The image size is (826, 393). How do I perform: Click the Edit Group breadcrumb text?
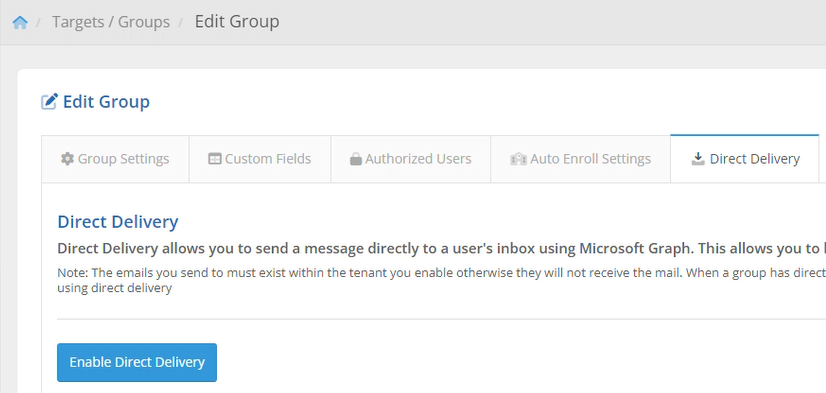237,22
